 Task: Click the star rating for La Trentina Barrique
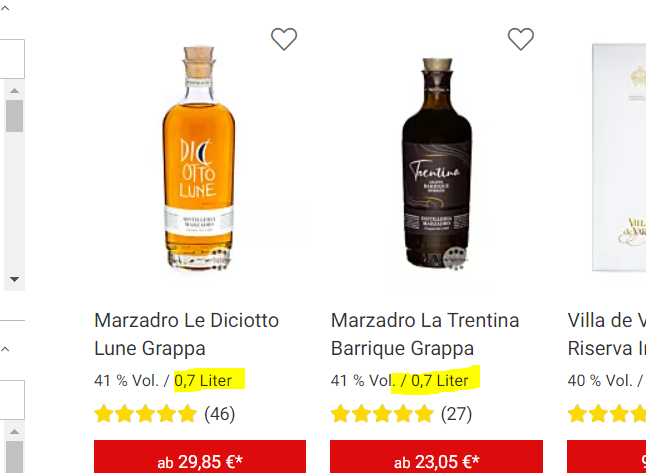click(382, 413)
